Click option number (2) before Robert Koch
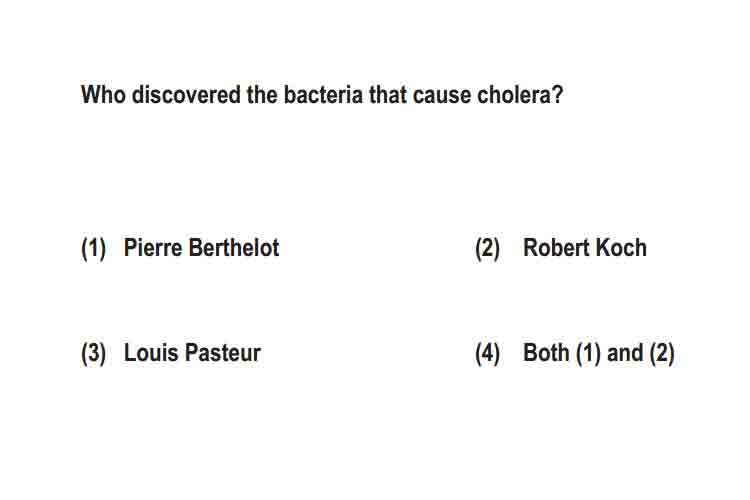 pyautogui.click(x=487, y=249)
